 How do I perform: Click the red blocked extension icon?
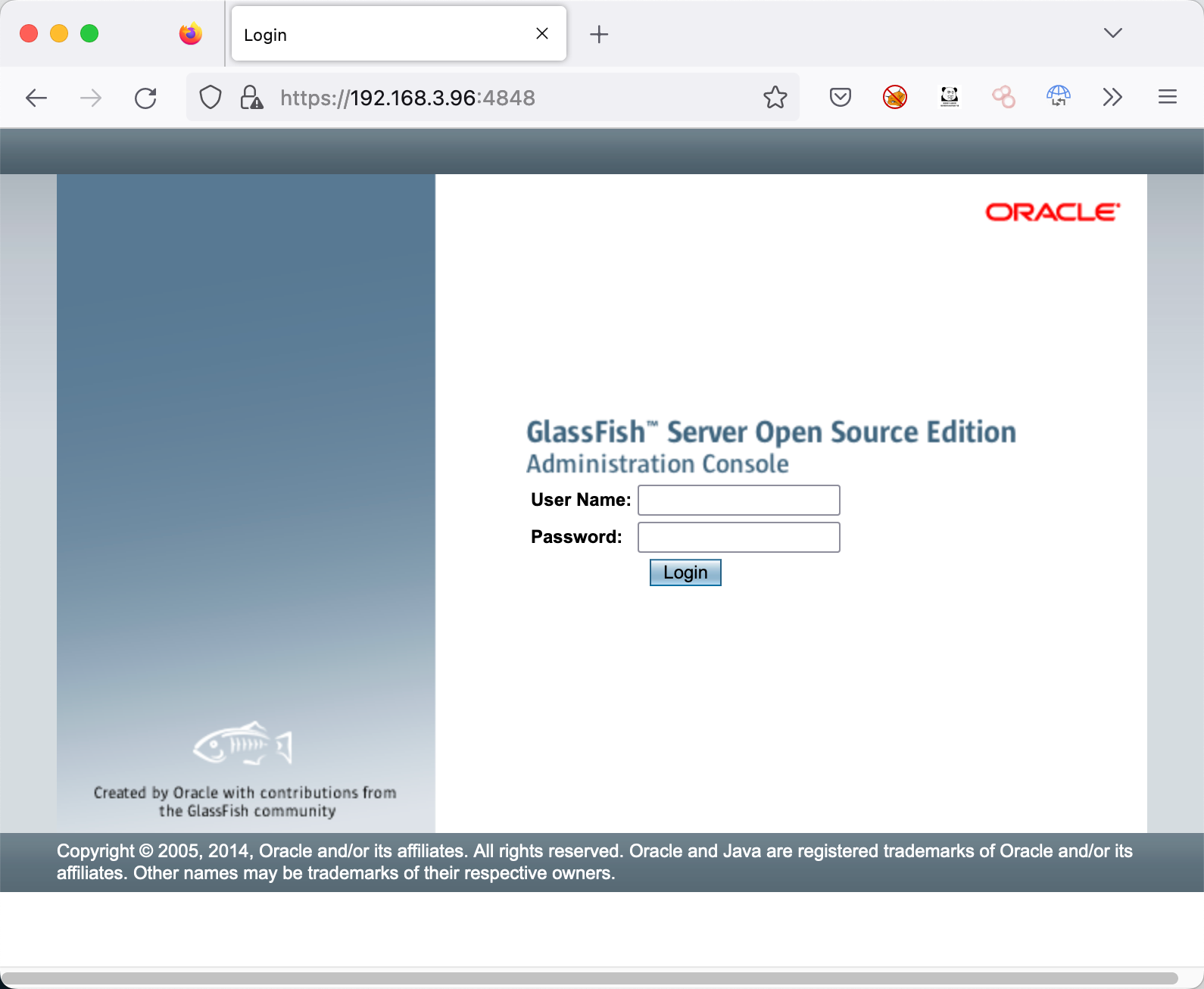[x=894, y=98]
